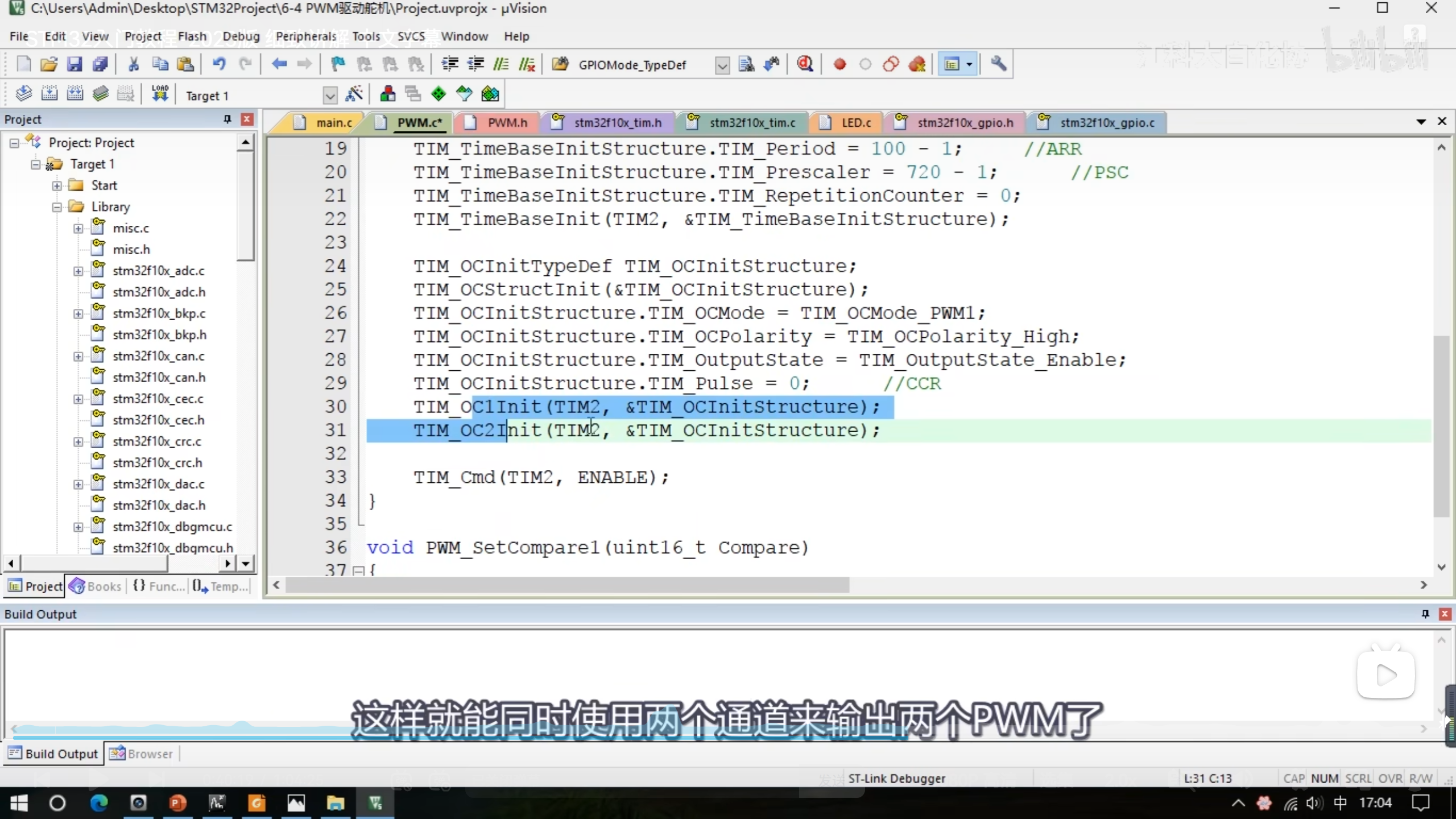
Task: Expand the Start folder in project tree
Action: [57, 185]
